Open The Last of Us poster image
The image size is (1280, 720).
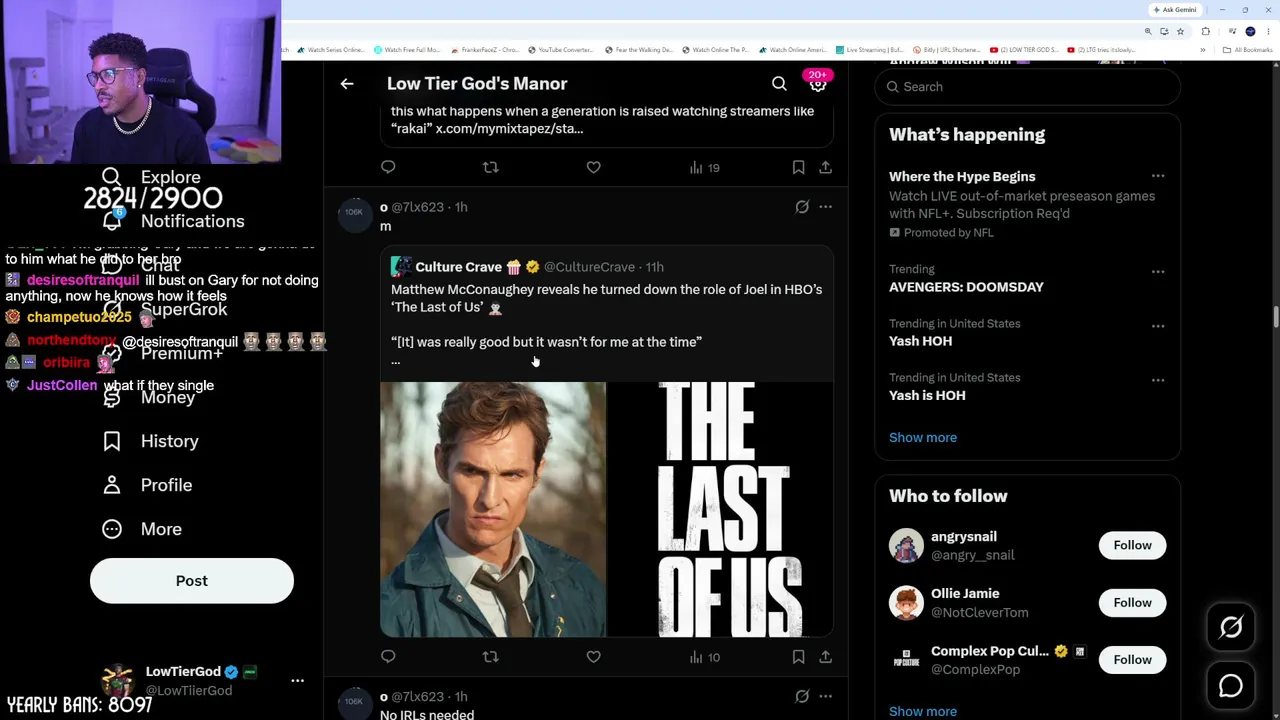click(721, 509)
